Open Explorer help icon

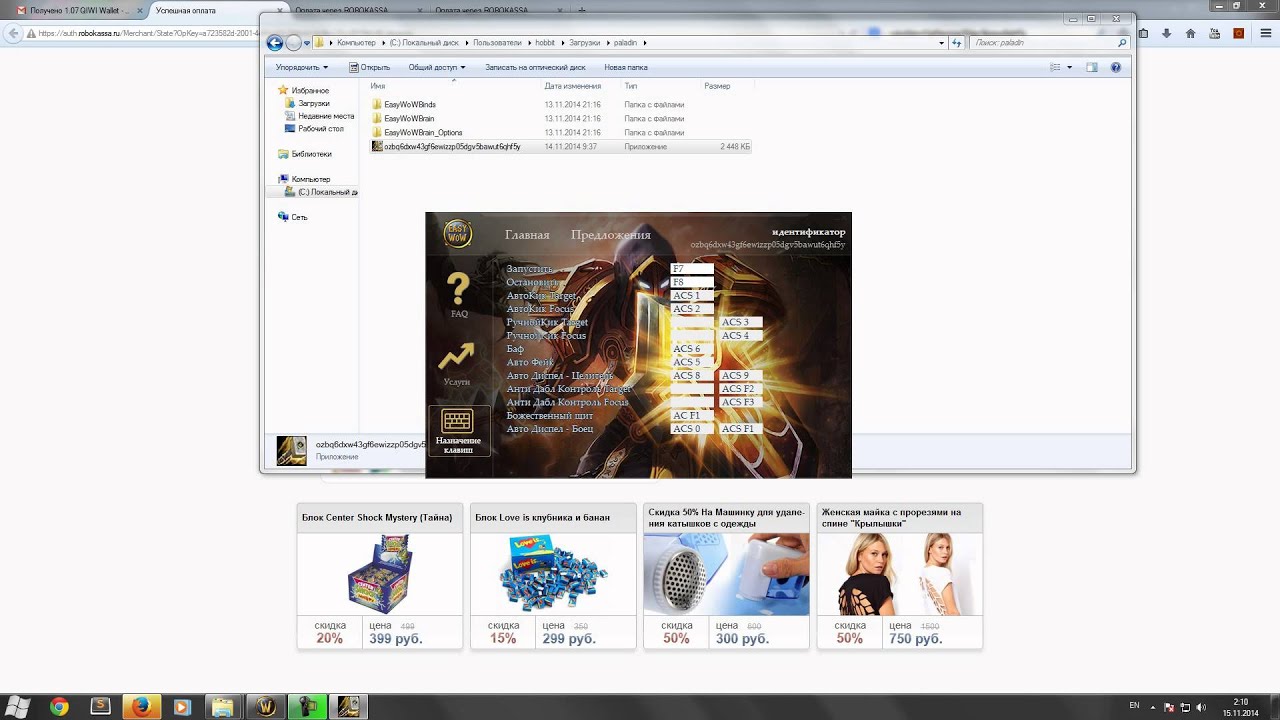tap(1116, 67)
